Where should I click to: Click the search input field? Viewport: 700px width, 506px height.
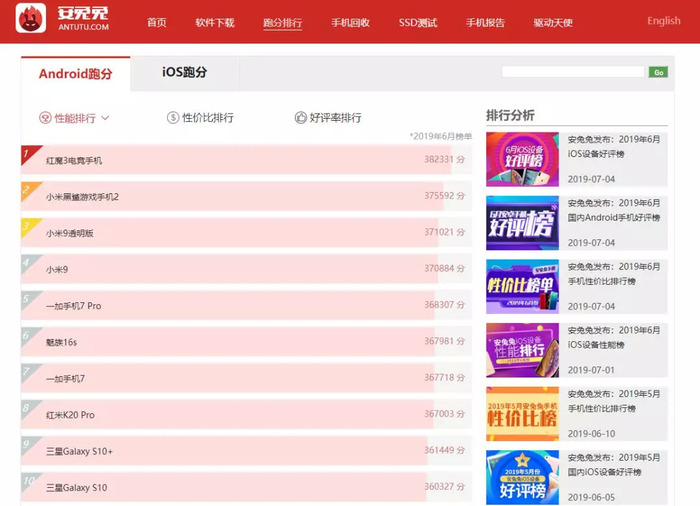click(573, 72)
